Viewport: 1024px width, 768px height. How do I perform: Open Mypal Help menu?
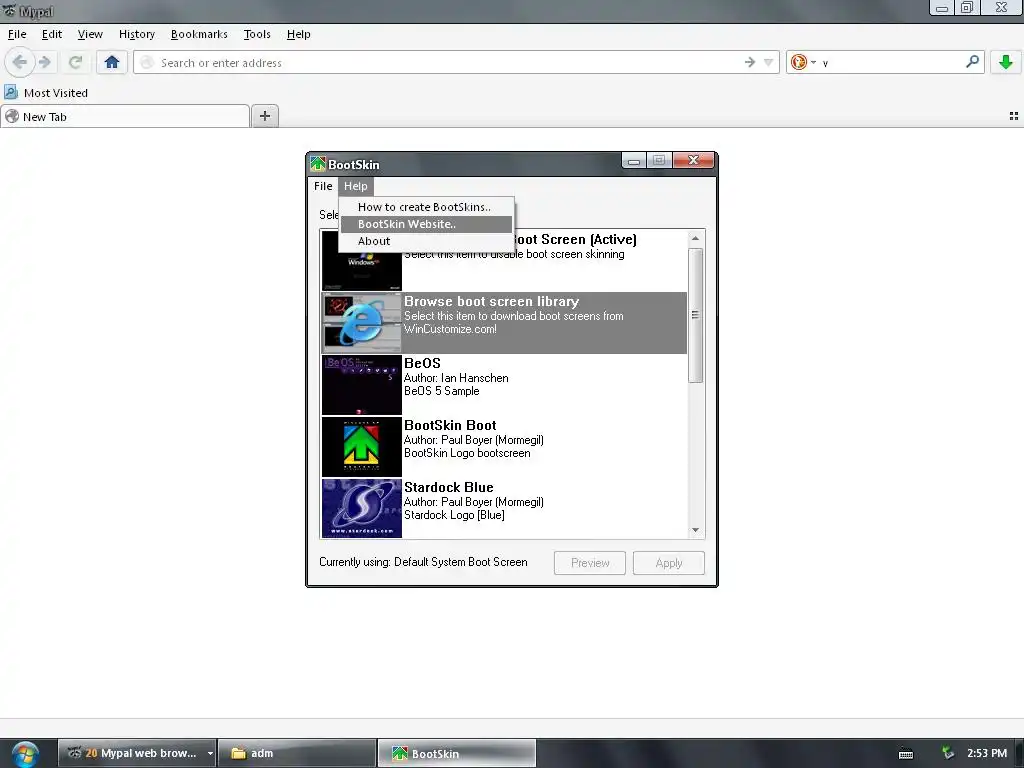tap(298, 34)
